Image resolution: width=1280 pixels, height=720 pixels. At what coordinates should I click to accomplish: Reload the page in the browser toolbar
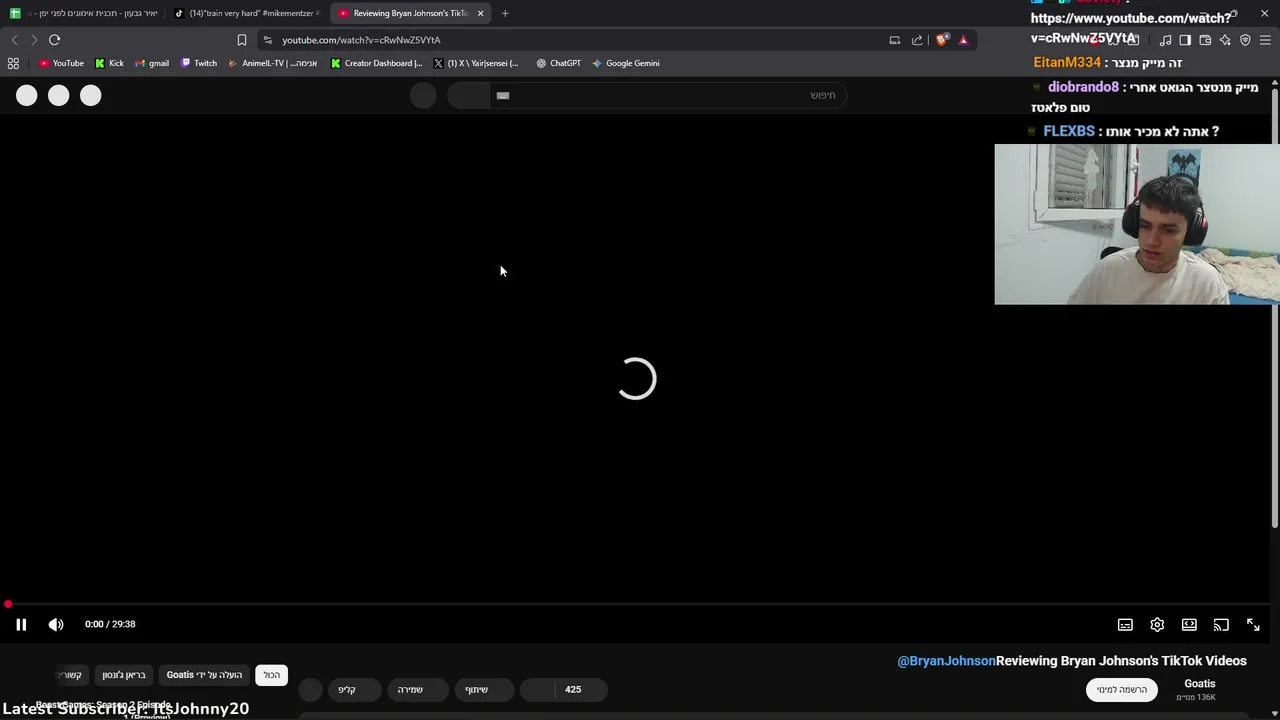54,40
